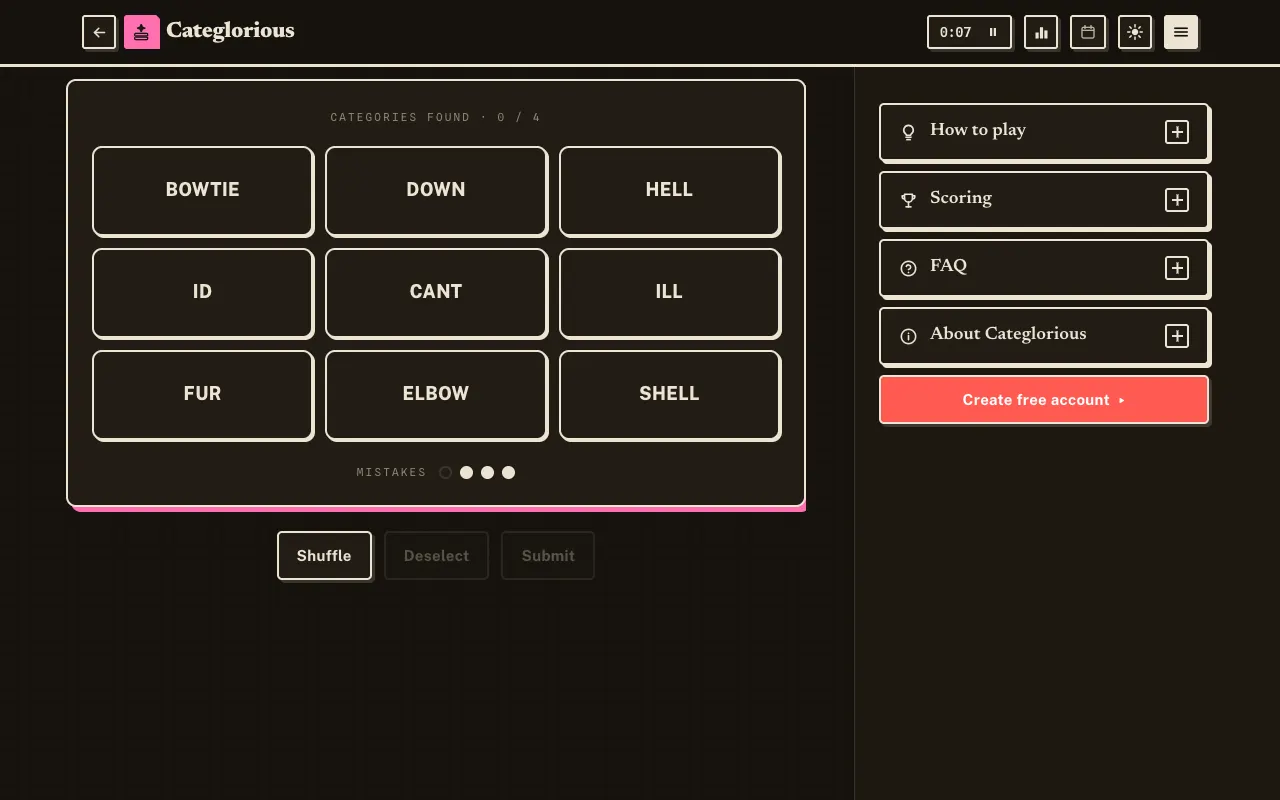Image resolution: width=1280 pixels, height=800 pixels.
Task: Open the hamburger menu
Action: (1181, 32)
